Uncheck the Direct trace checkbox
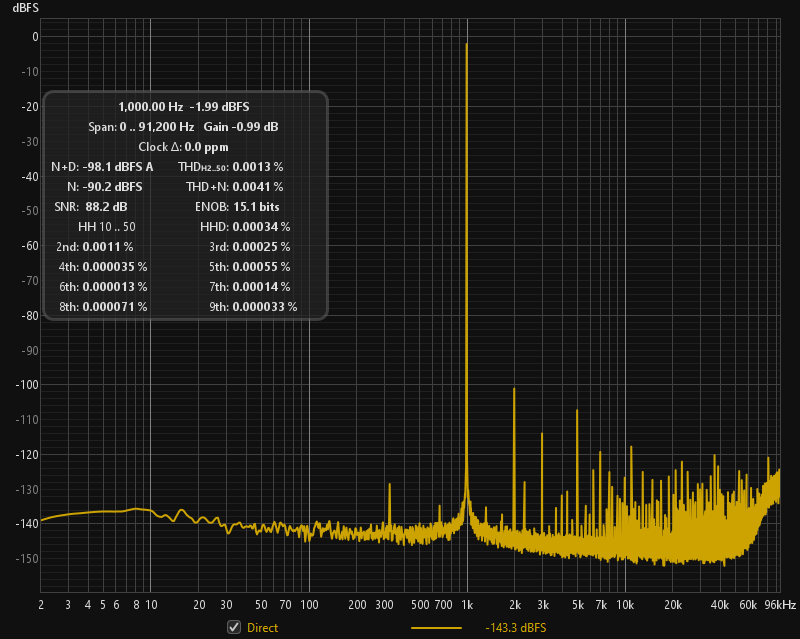This screenshot has width=800, height=639. (234, 627)
